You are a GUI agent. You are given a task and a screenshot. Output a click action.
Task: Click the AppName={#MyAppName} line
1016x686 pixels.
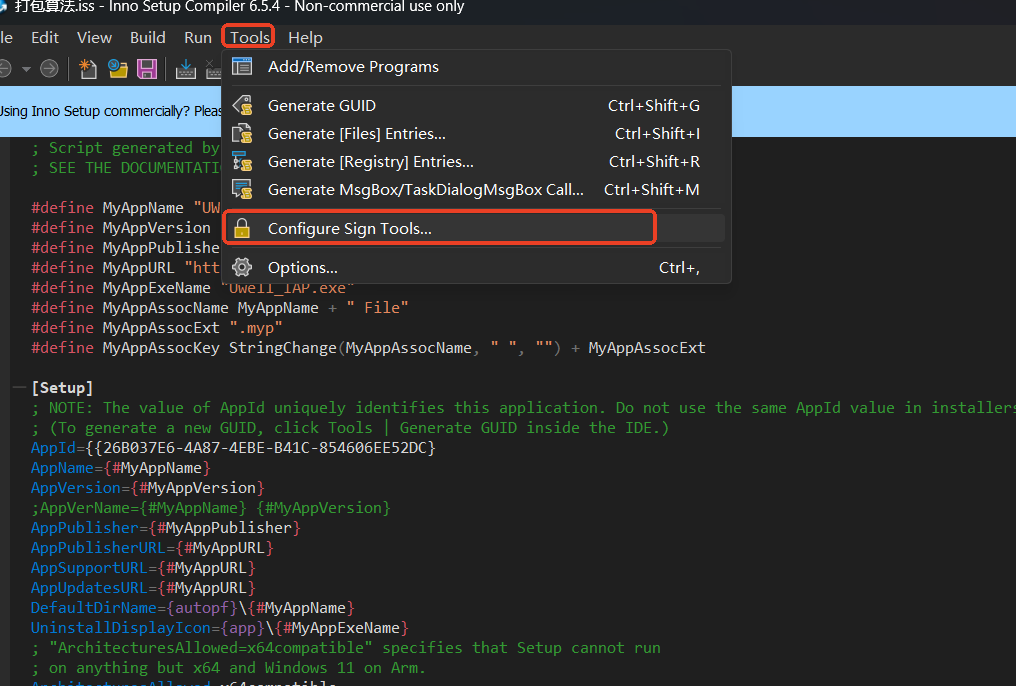pyautogui.click(x=121, y=468)
